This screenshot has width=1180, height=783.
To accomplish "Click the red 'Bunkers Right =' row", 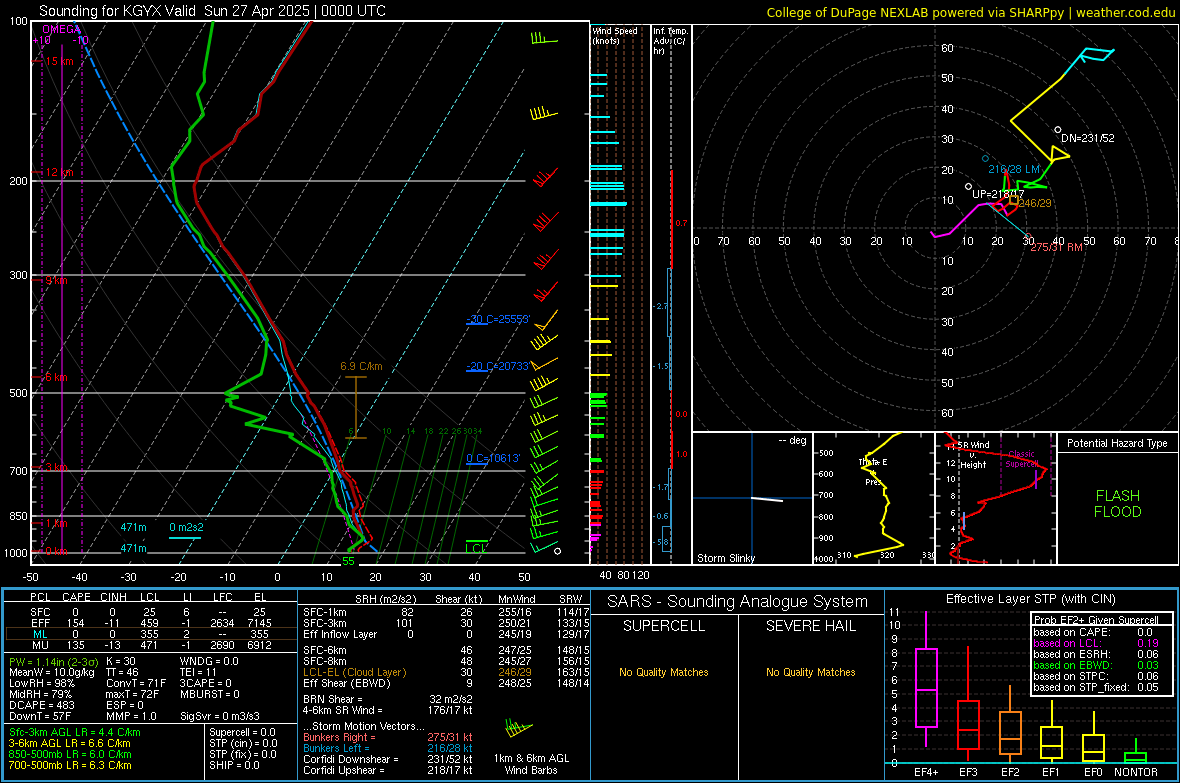I will pos(388,738).
